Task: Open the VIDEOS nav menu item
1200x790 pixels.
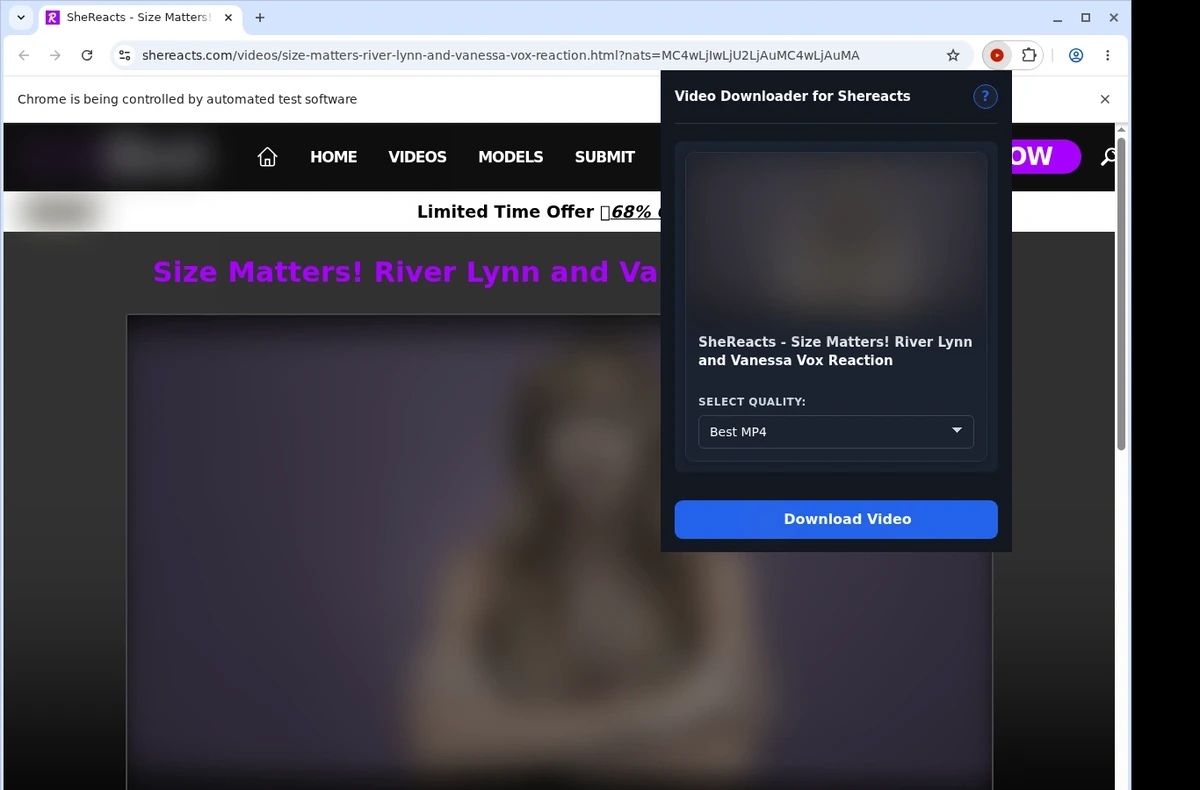Action: [x=417, y=157]
